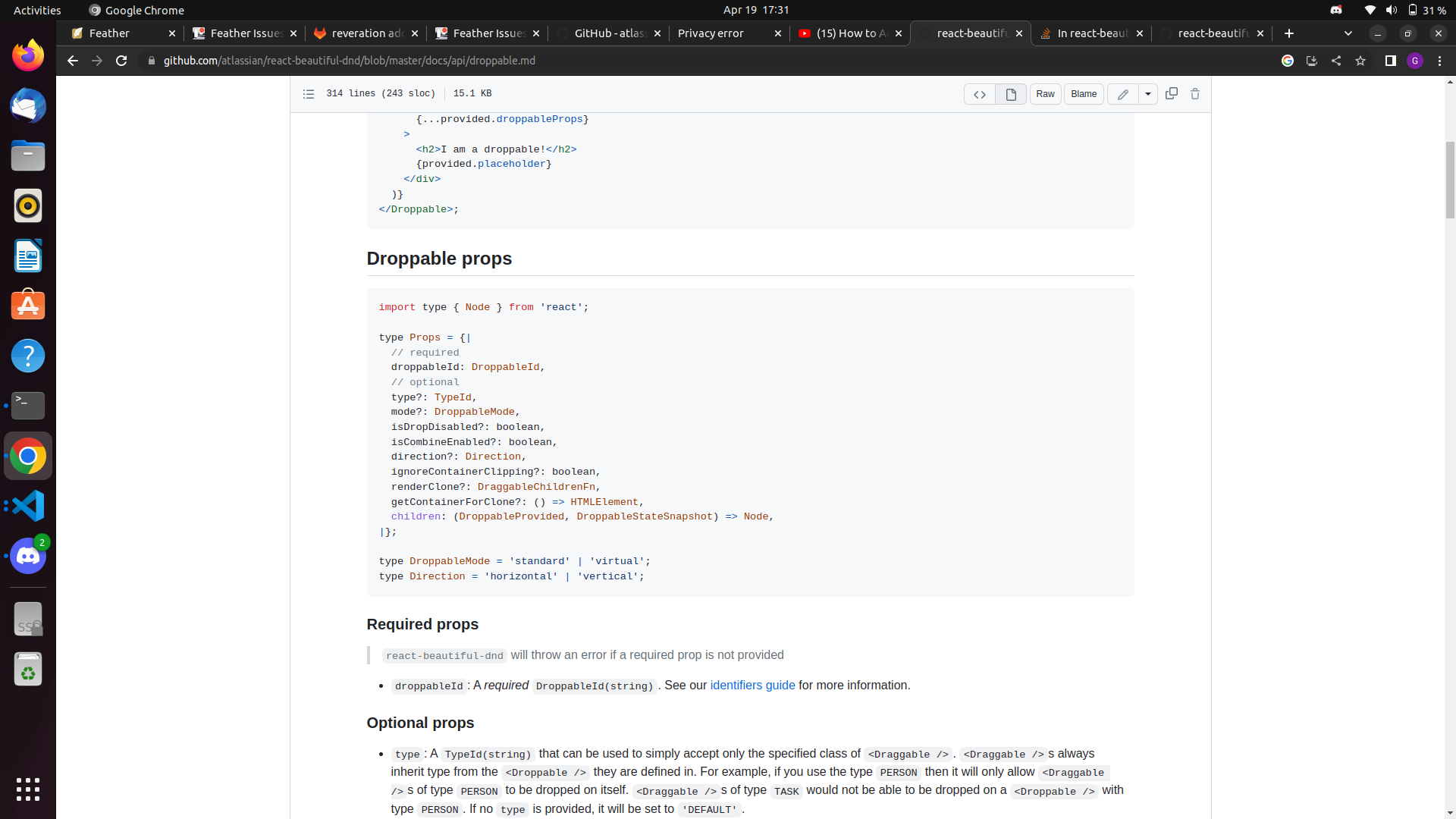Open the Blame view
The image size is (1456, 819).
click(x=1083, y=94)
